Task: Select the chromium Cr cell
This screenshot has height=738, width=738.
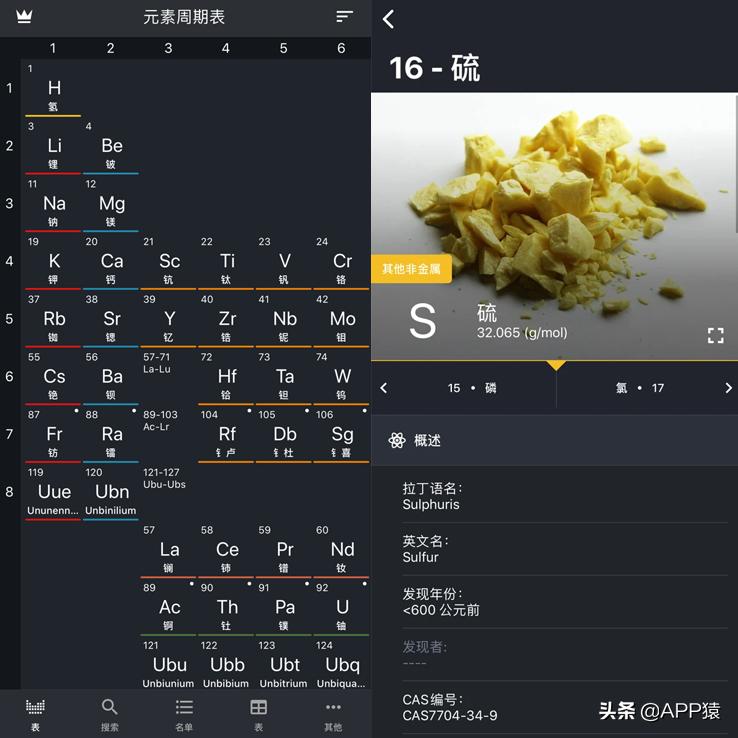Action: [x=341, y=262]
